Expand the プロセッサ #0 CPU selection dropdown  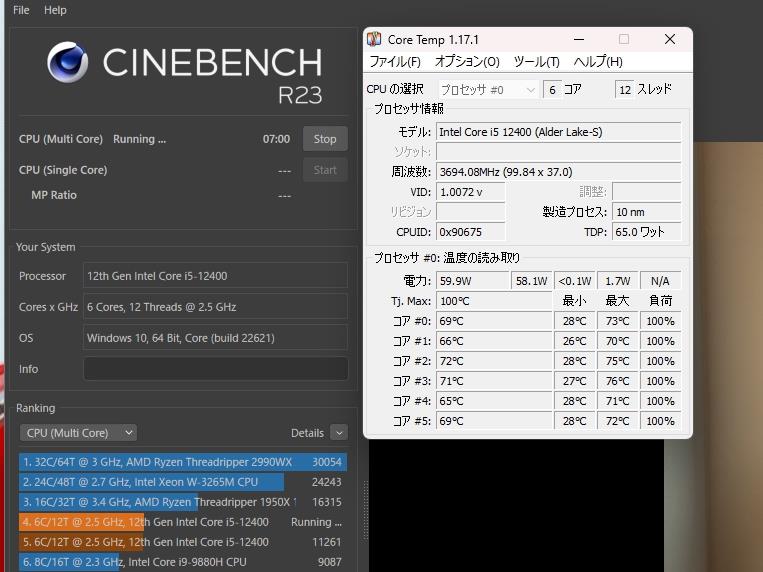[x=488, y=90]
